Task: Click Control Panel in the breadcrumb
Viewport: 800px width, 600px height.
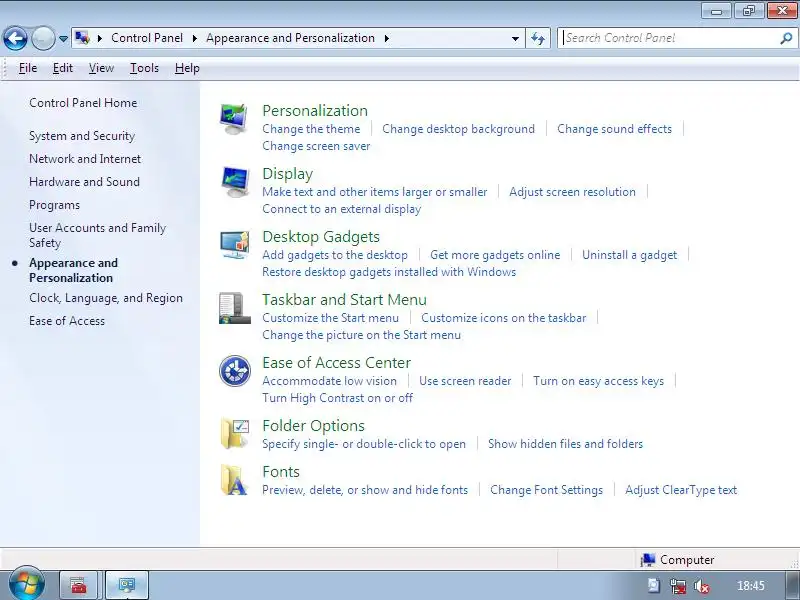Action: pos(147,38)
